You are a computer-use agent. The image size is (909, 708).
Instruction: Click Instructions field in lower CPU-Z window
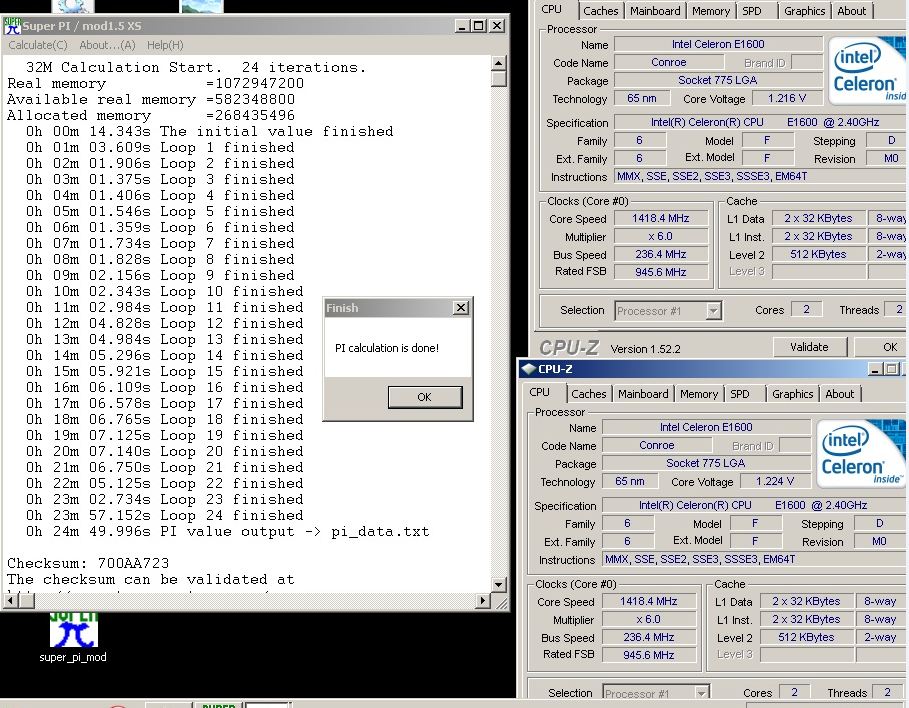[754, 560]
